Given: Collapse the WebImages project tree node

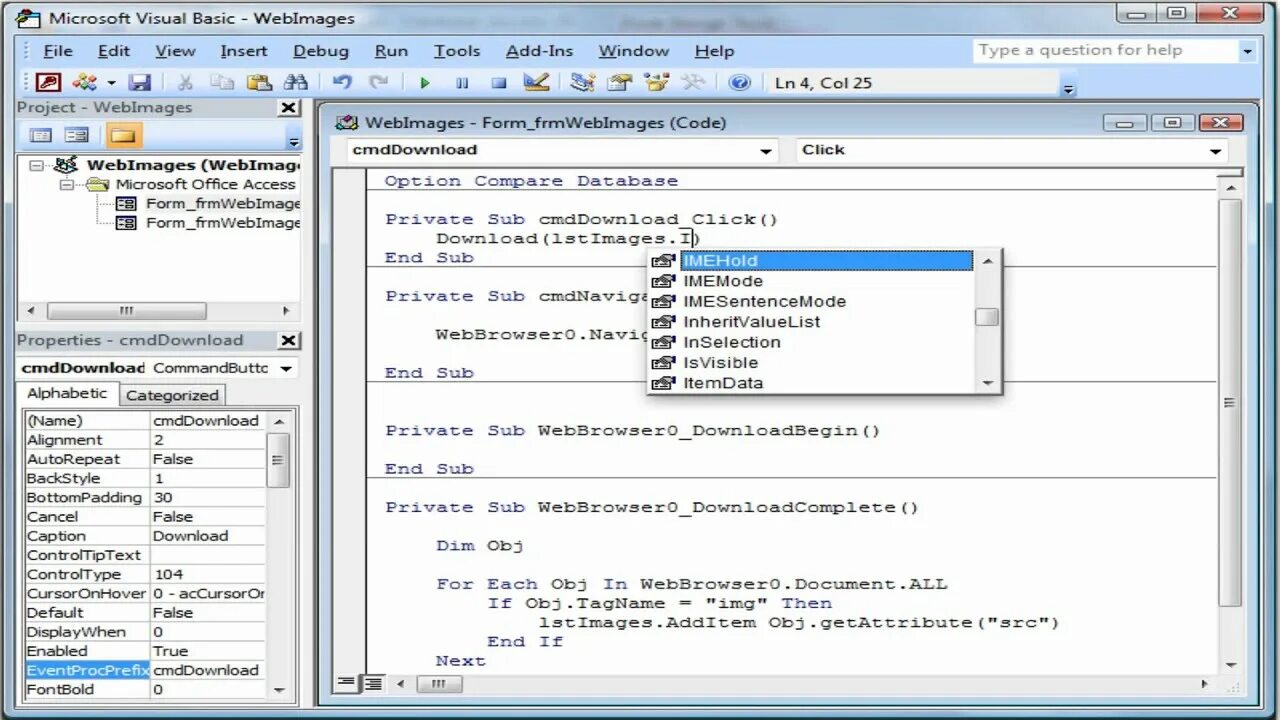Looking at the screenshot, I should coord(36,165).
